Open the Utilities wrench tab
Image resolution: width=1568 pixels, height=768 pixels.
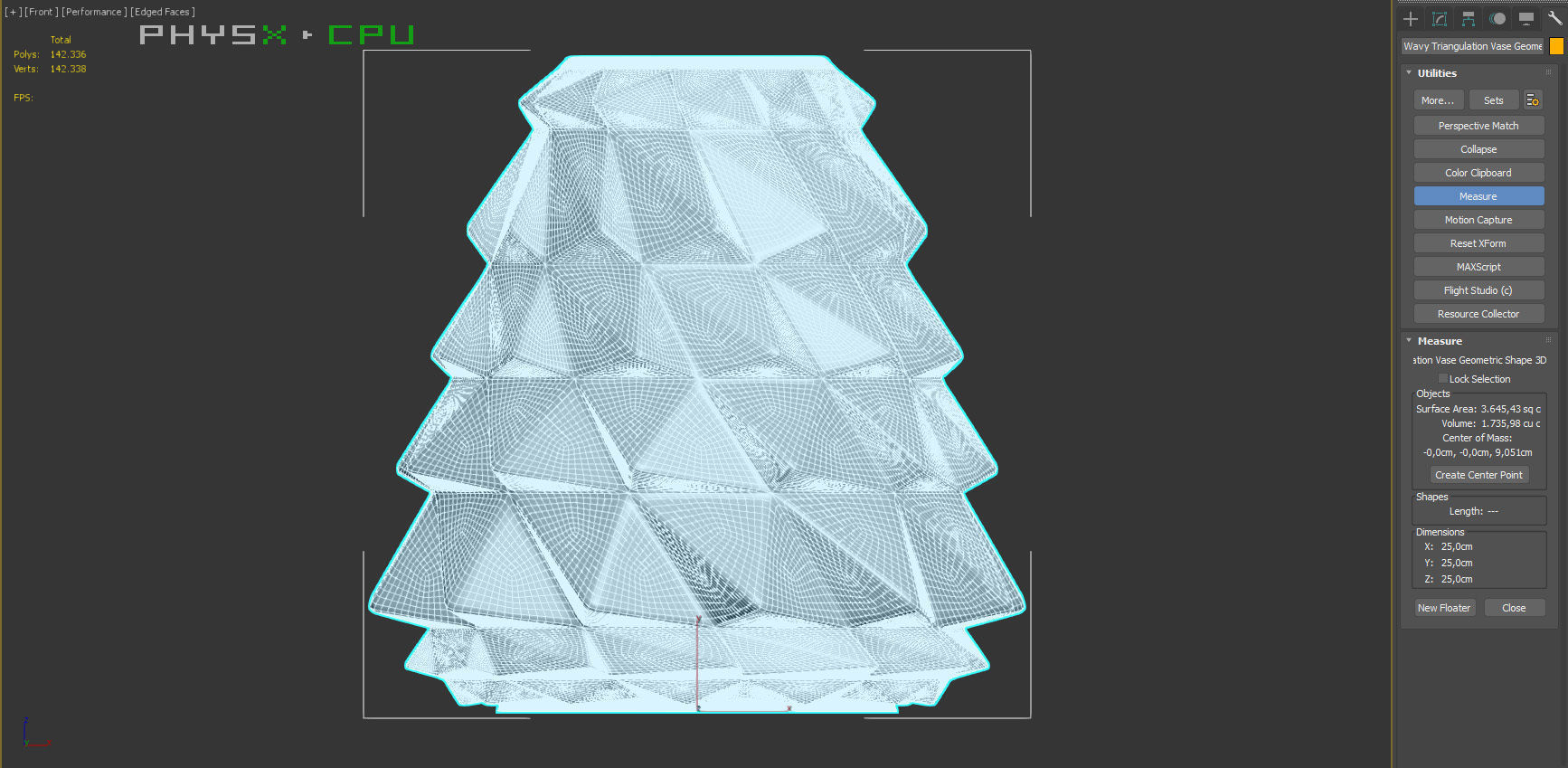point(1554,19)
